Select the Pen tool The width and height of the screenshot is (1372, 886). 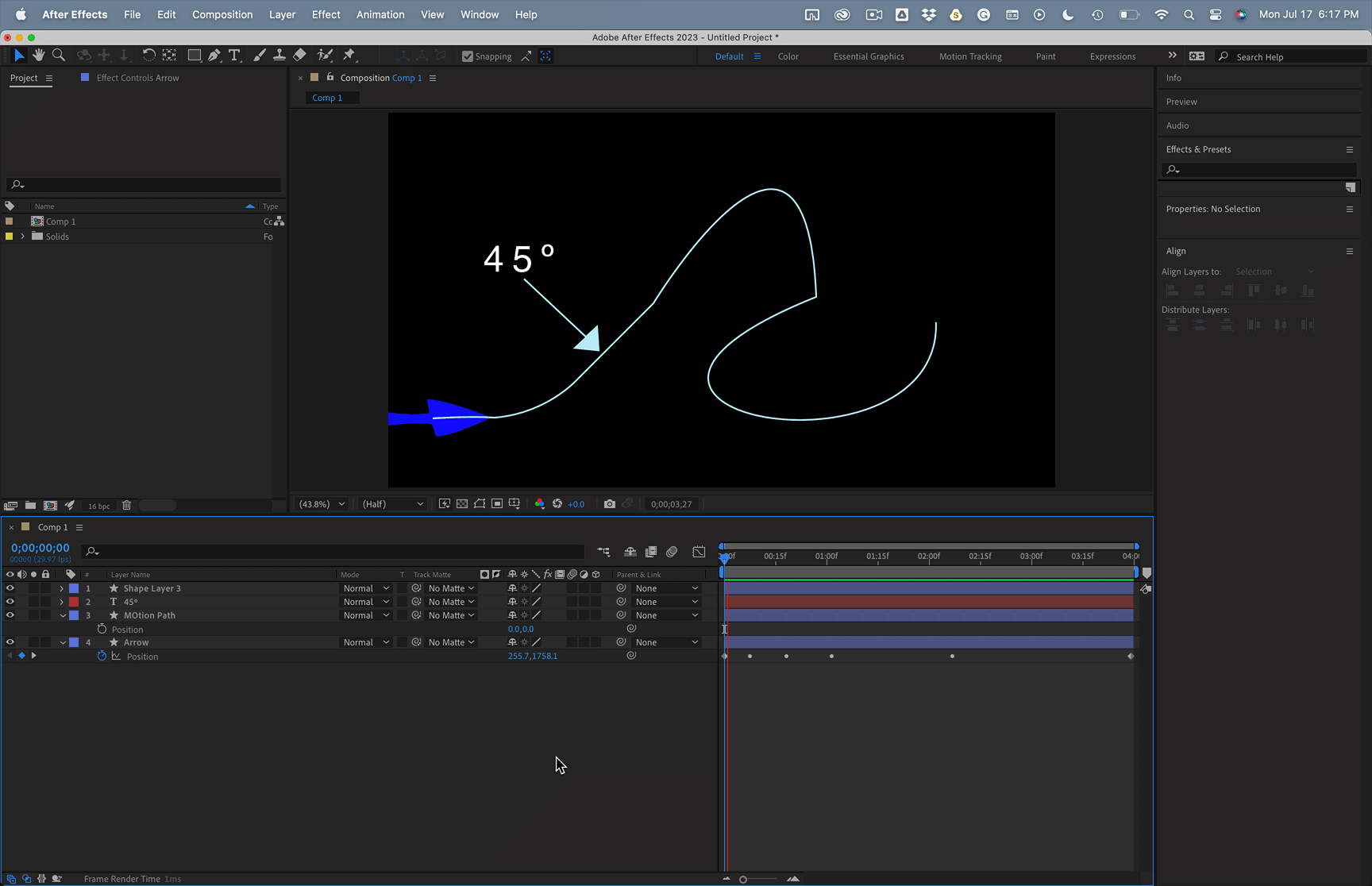tap(214, 56)
